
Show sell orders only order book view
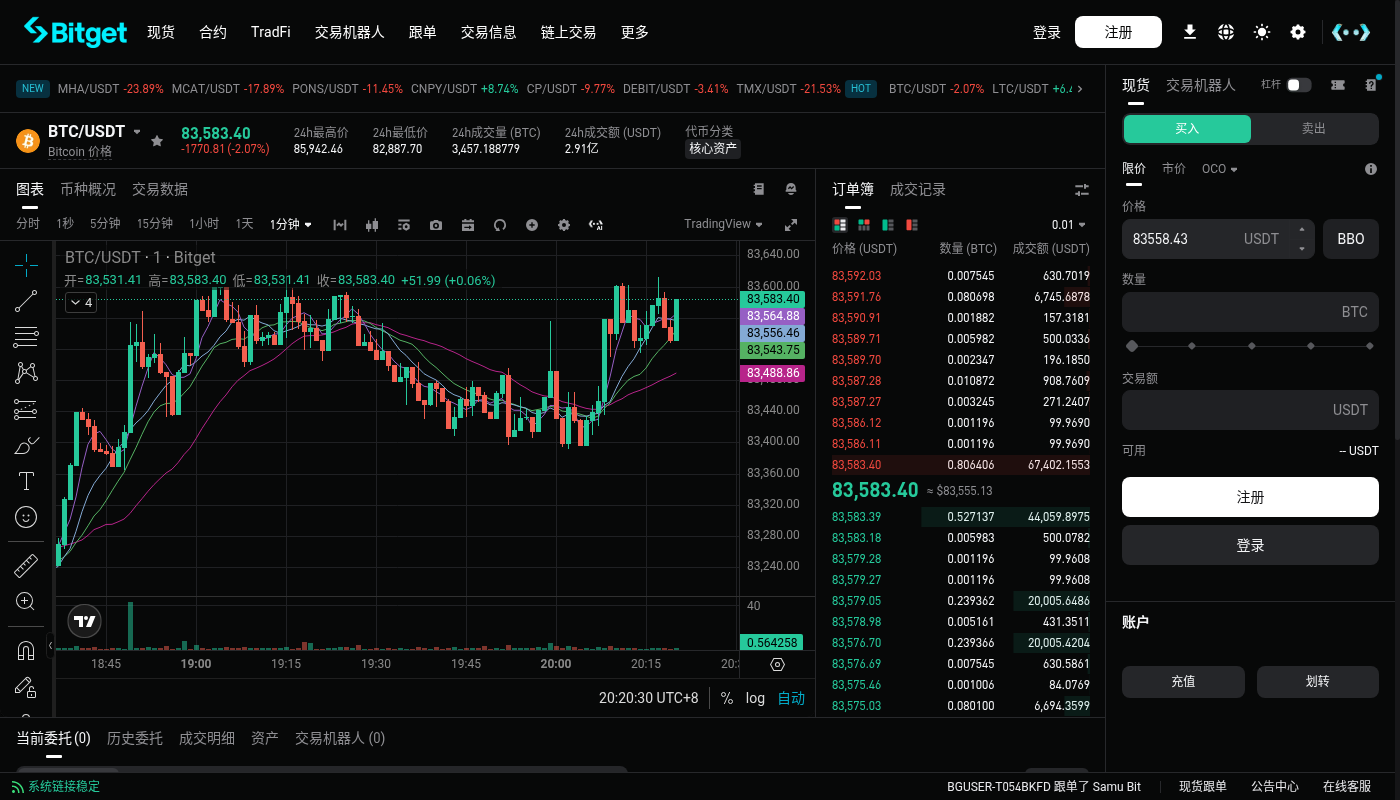tap(911, 225)
